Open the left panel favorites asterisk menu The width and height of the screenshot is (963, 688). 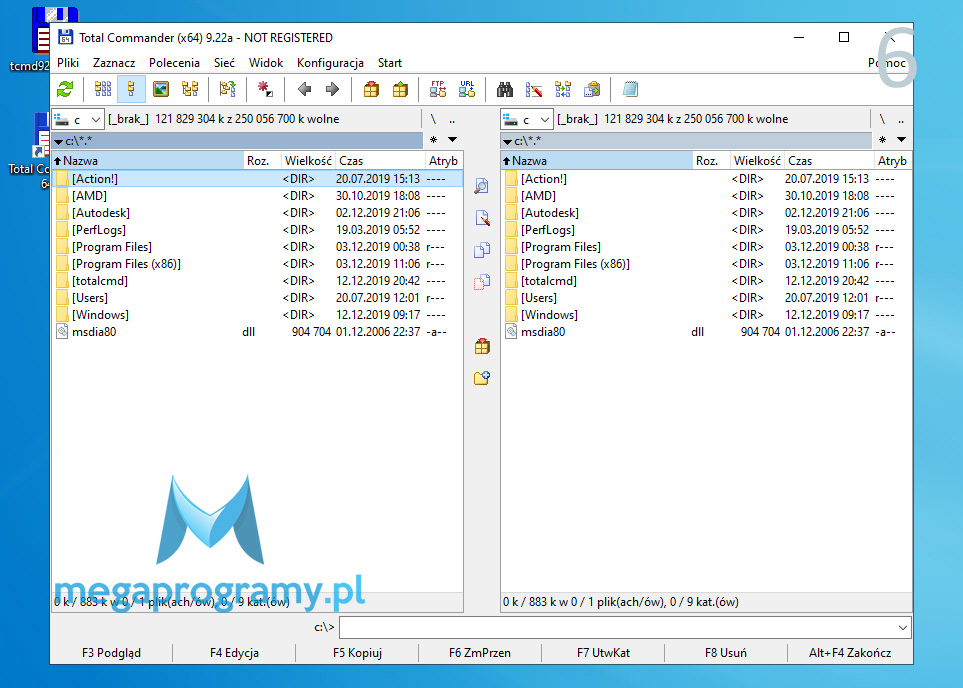[434, 140]
